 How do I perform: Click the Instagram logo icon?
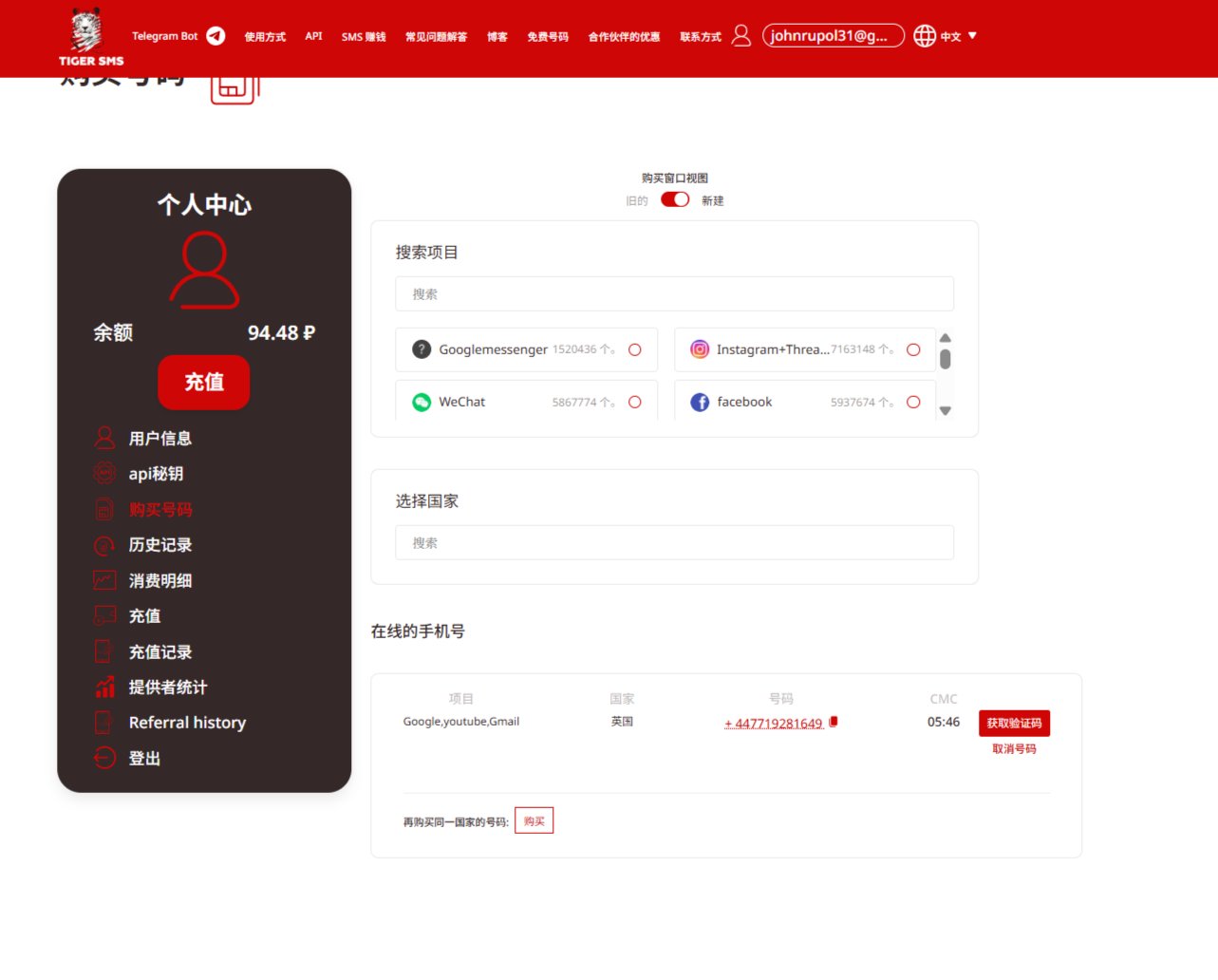tap(700, 349)
